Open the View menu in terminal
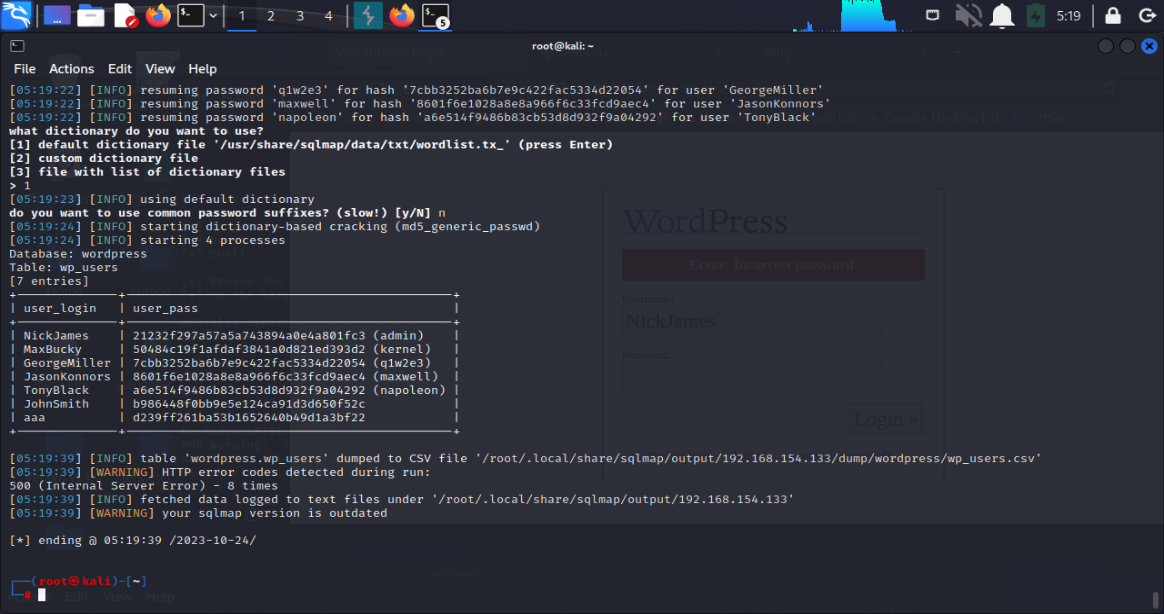The height and width of the screenshot is (614, 1164). [160, 69]
